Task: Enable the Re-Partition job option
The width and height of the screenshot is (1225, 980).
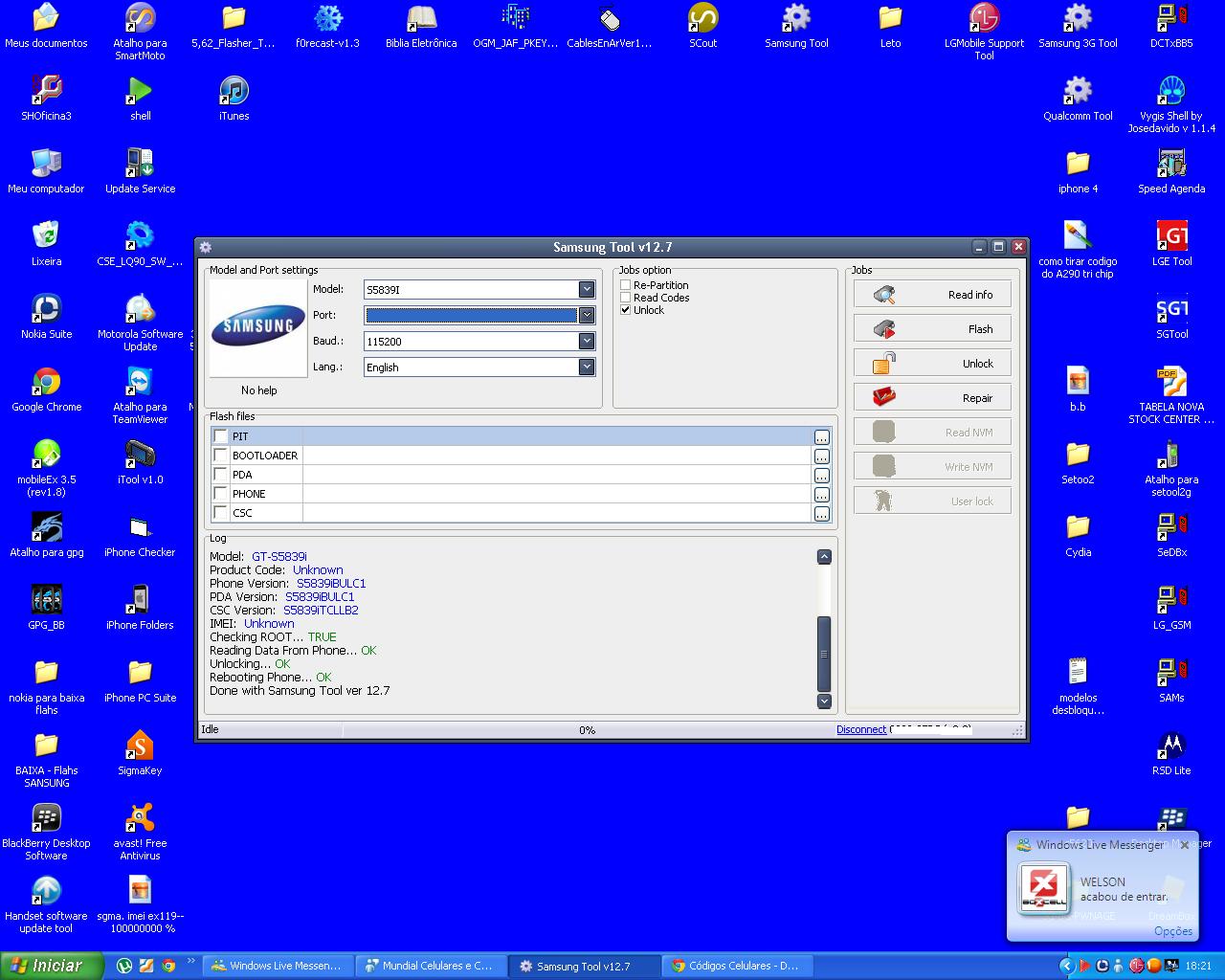Action: point(626,285)
